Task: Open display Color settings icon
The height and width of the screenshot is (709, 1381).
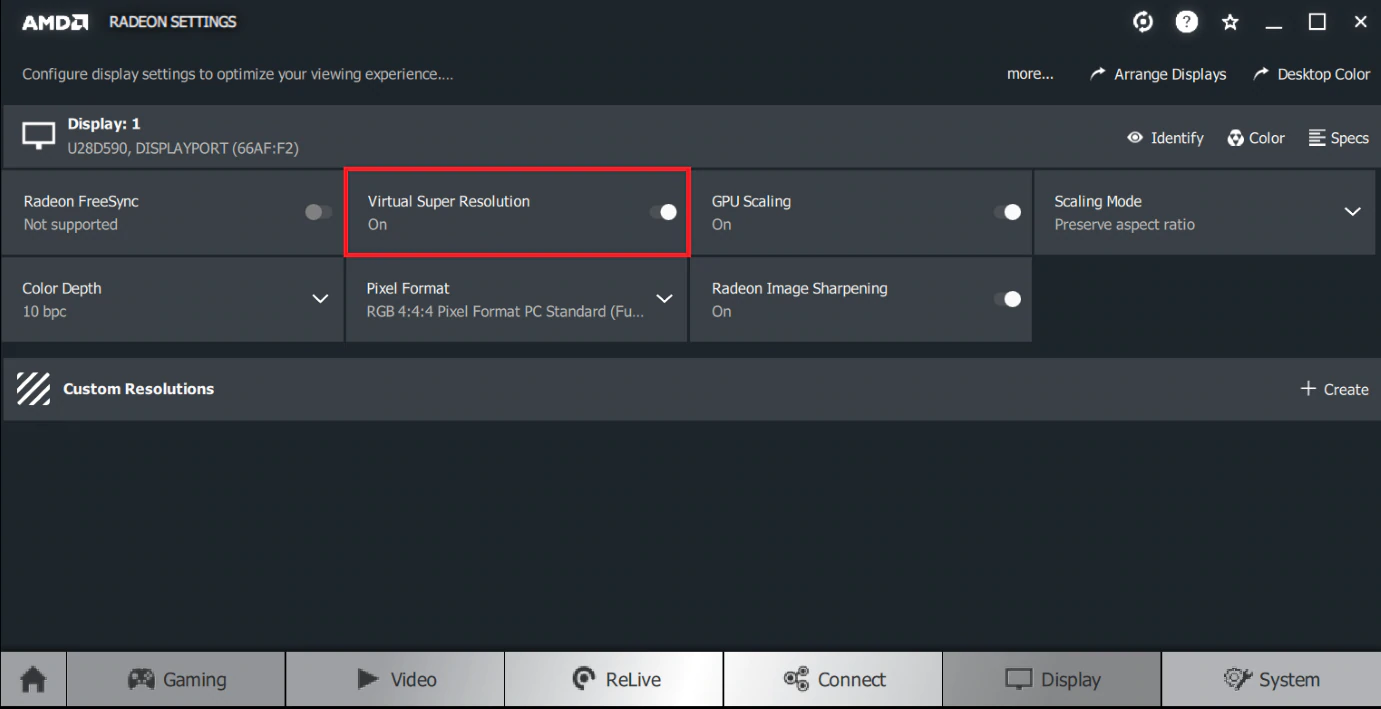Action: (1236, 138)
